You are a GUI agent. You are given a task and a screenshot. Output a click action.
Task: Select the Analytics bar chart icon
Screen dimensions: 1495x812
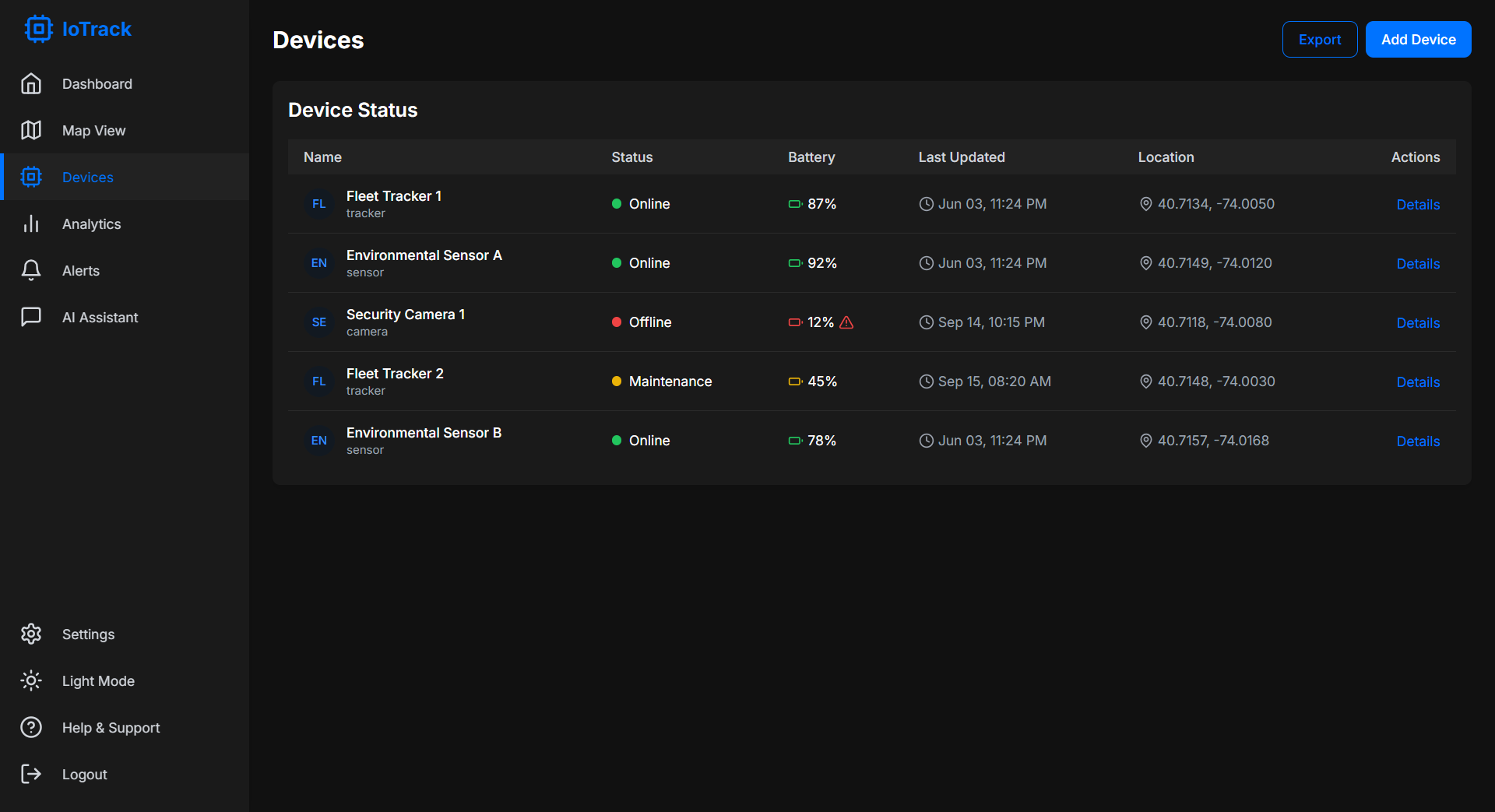(31, 223)
